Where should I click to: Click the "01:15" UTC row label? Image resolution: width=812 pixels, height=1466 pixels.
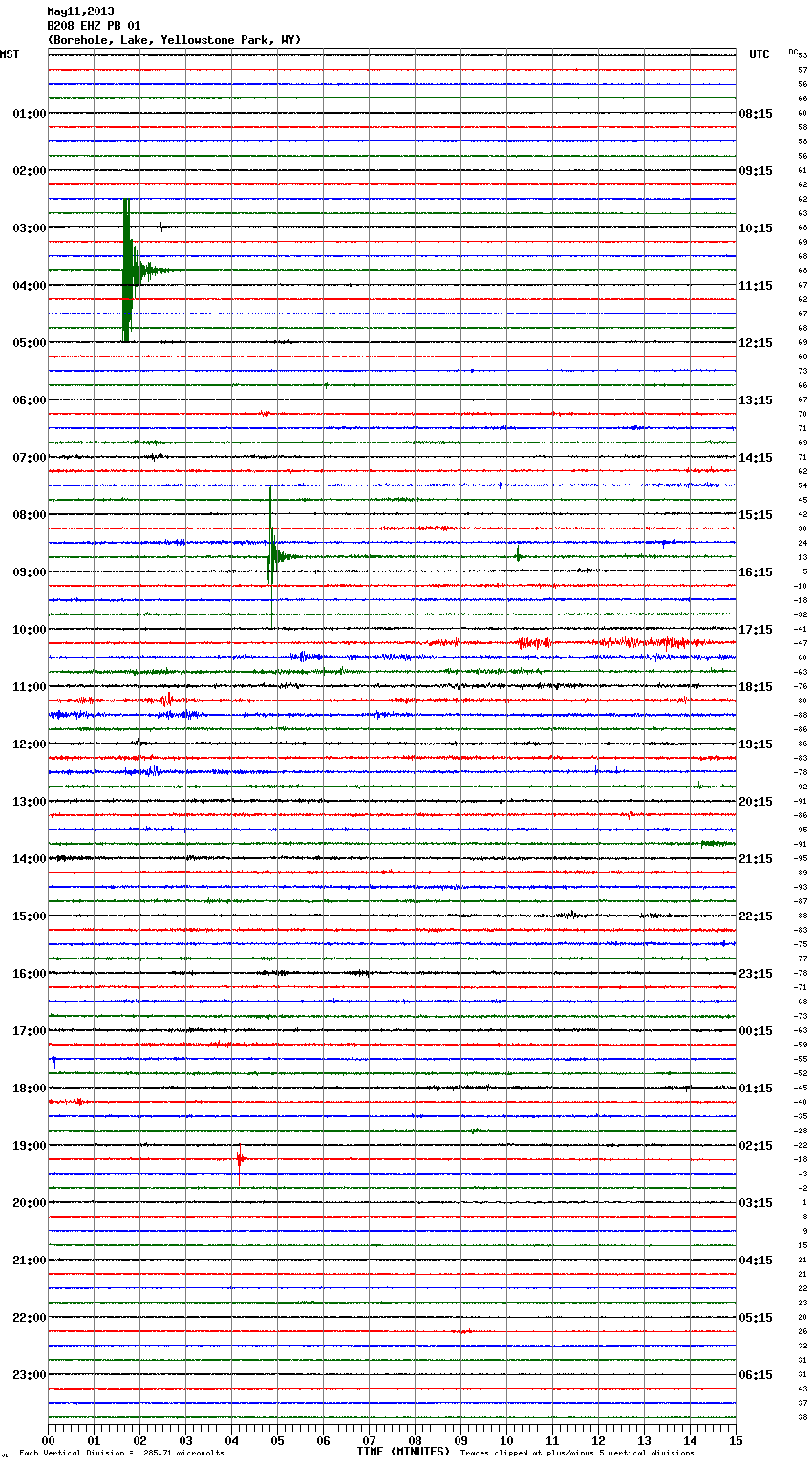point(756,1089)
